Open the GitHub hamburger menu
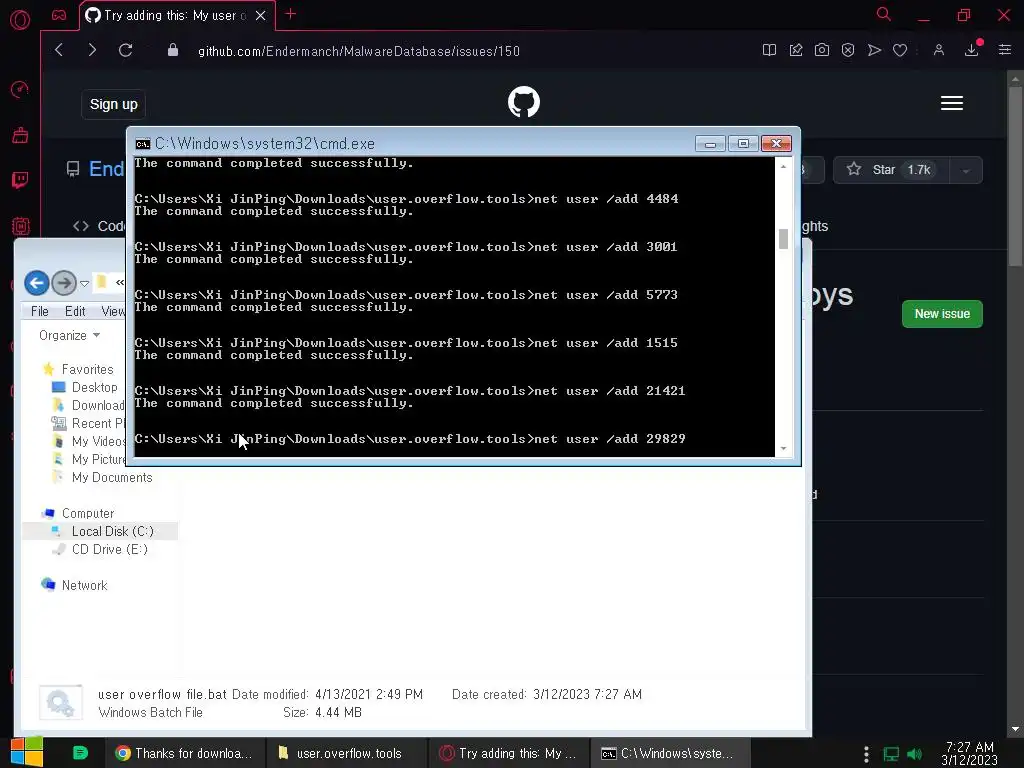1024x768 pixels. tap(952, 103)
